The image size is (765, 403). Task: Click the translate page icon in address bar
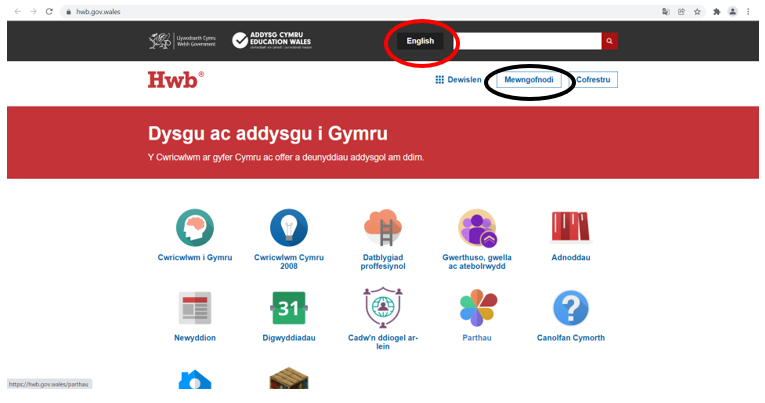(665, 12)
